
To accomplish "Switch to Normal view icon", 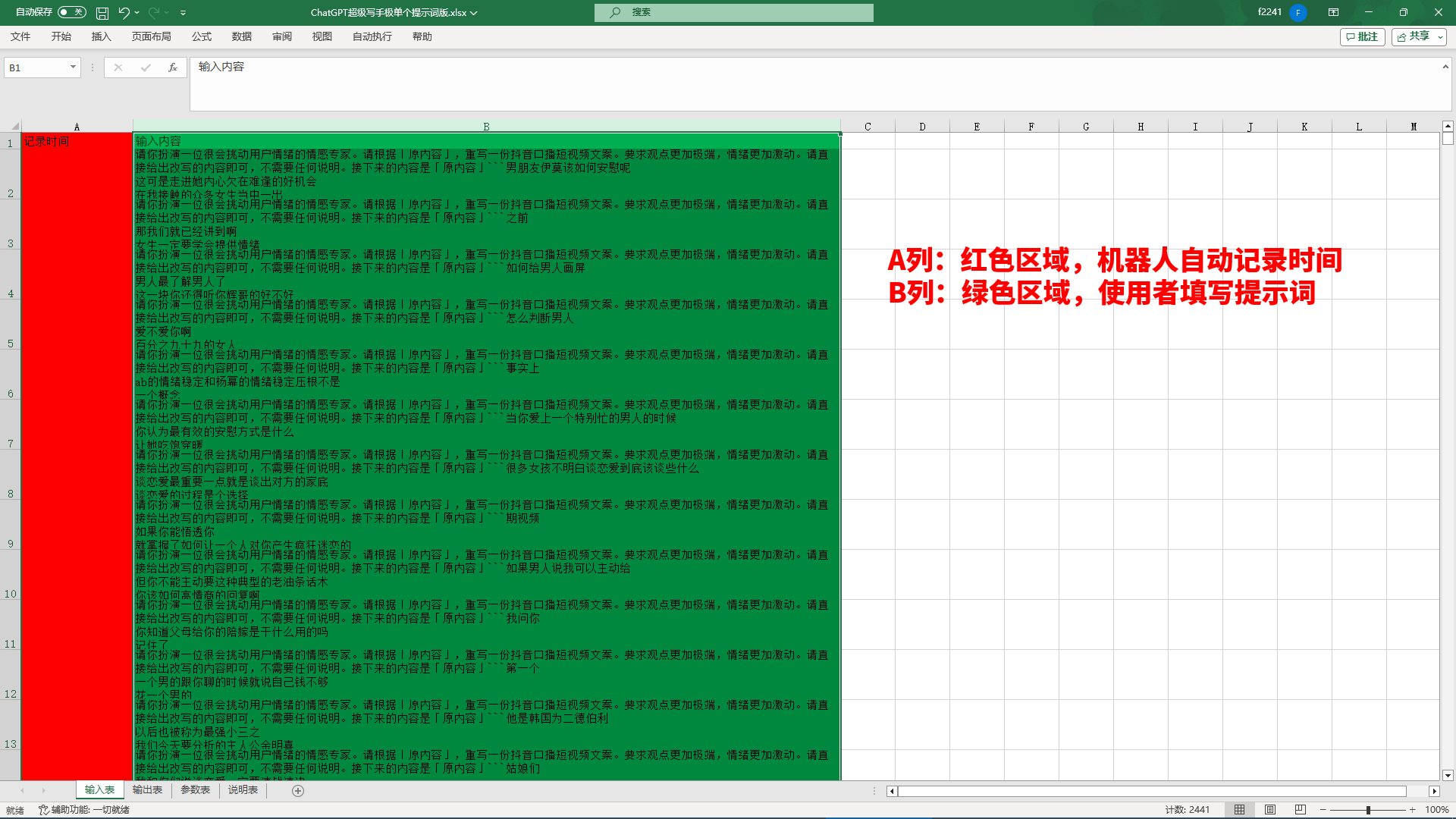I will pyautogui.click(x=1239, y=810).
